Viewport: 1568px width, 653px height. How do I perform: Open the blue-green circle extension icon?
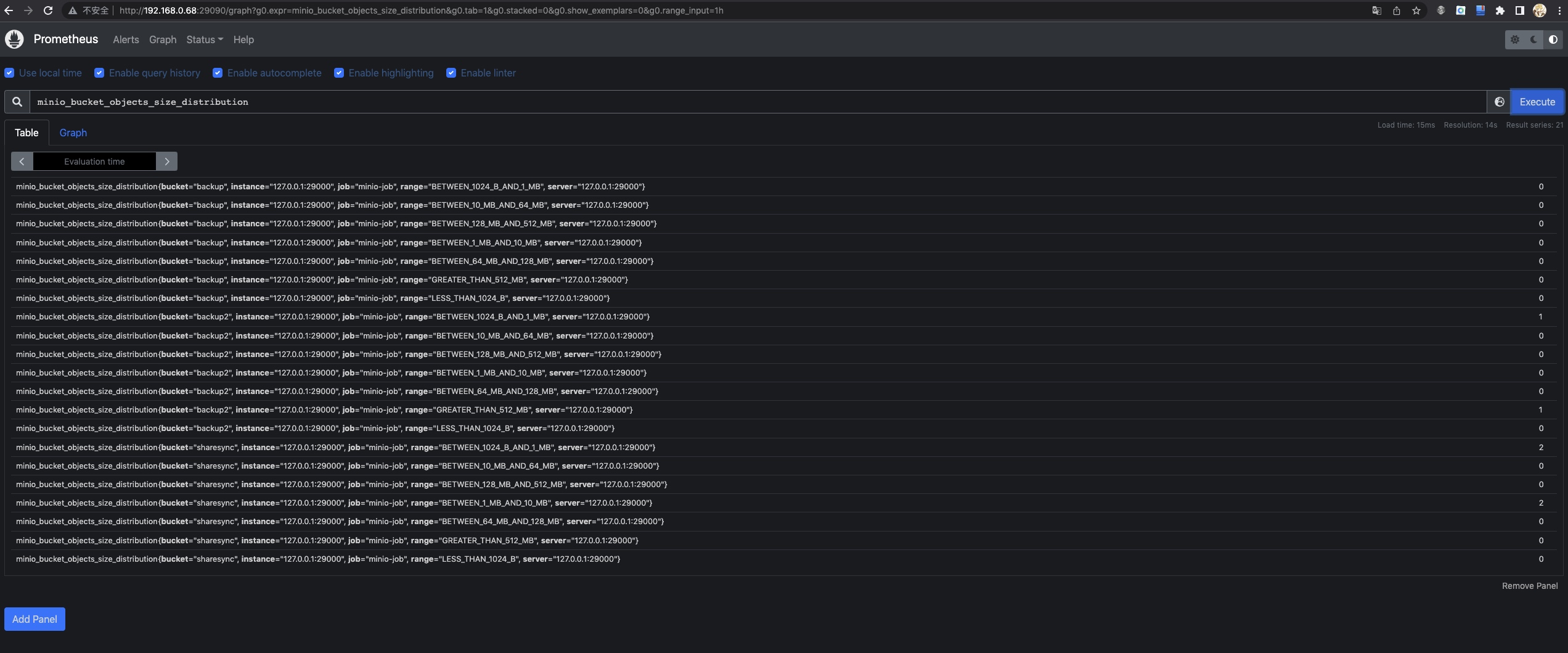click(x=1460, y=10)
